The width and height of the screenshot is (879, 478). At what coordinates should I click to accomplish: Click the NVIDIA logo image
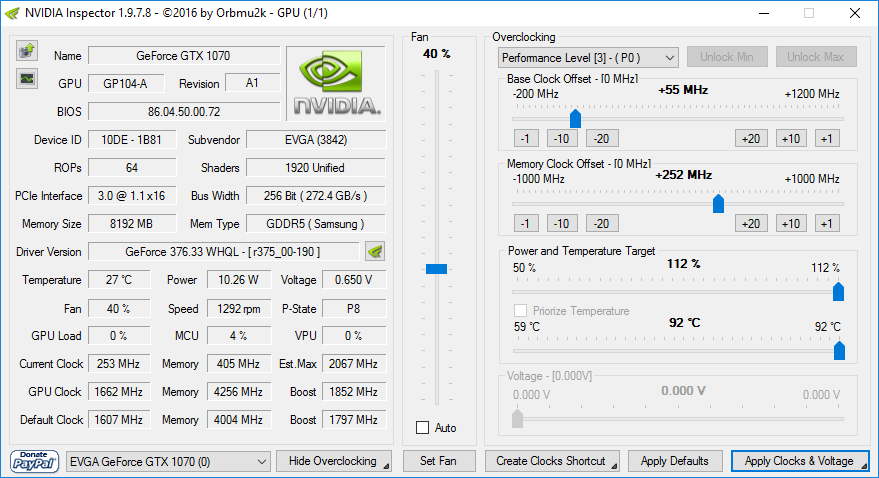[x=336, y=83]
